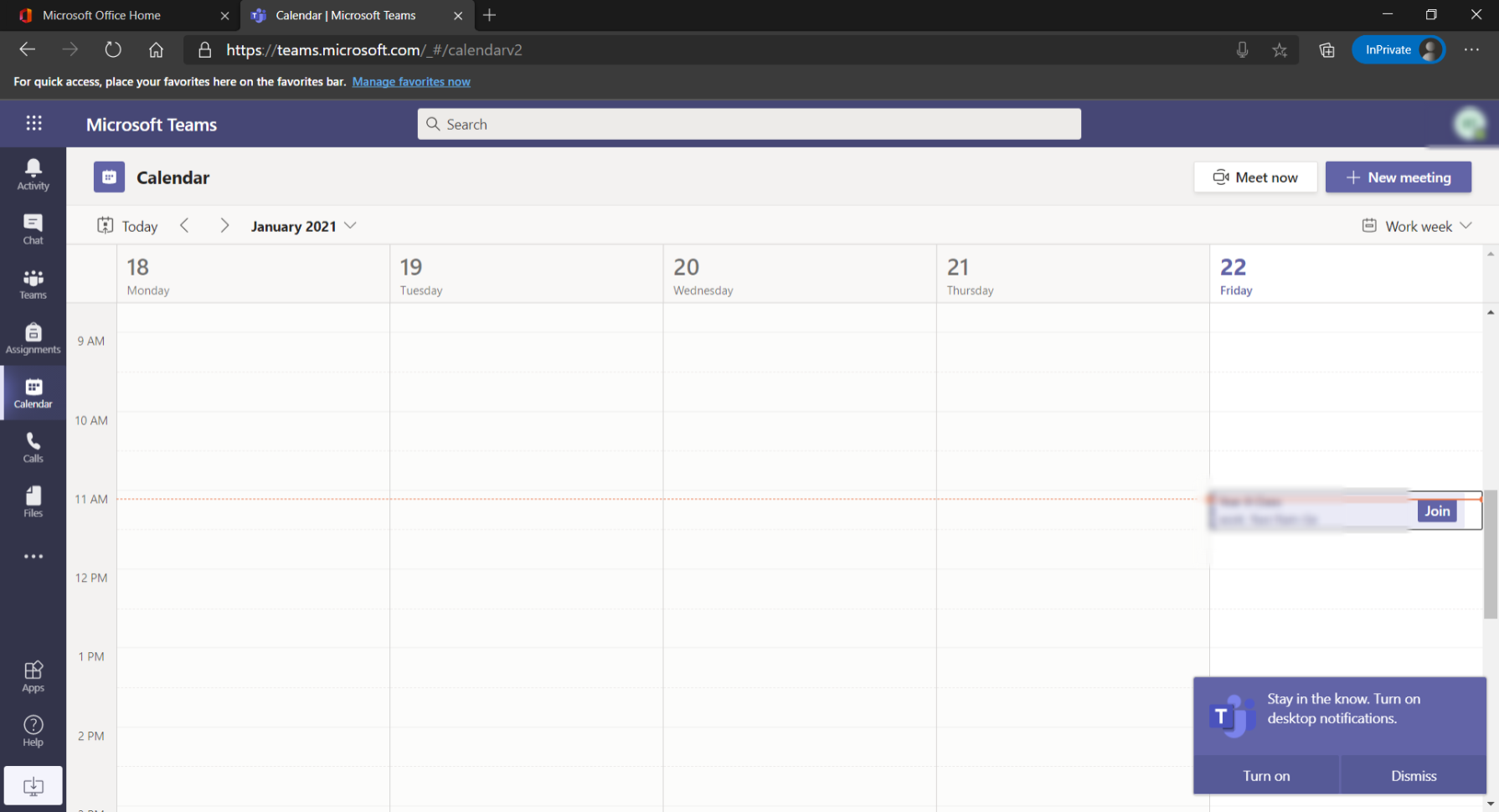
Task: View site information lock icon
Action: tap(204, 50)
